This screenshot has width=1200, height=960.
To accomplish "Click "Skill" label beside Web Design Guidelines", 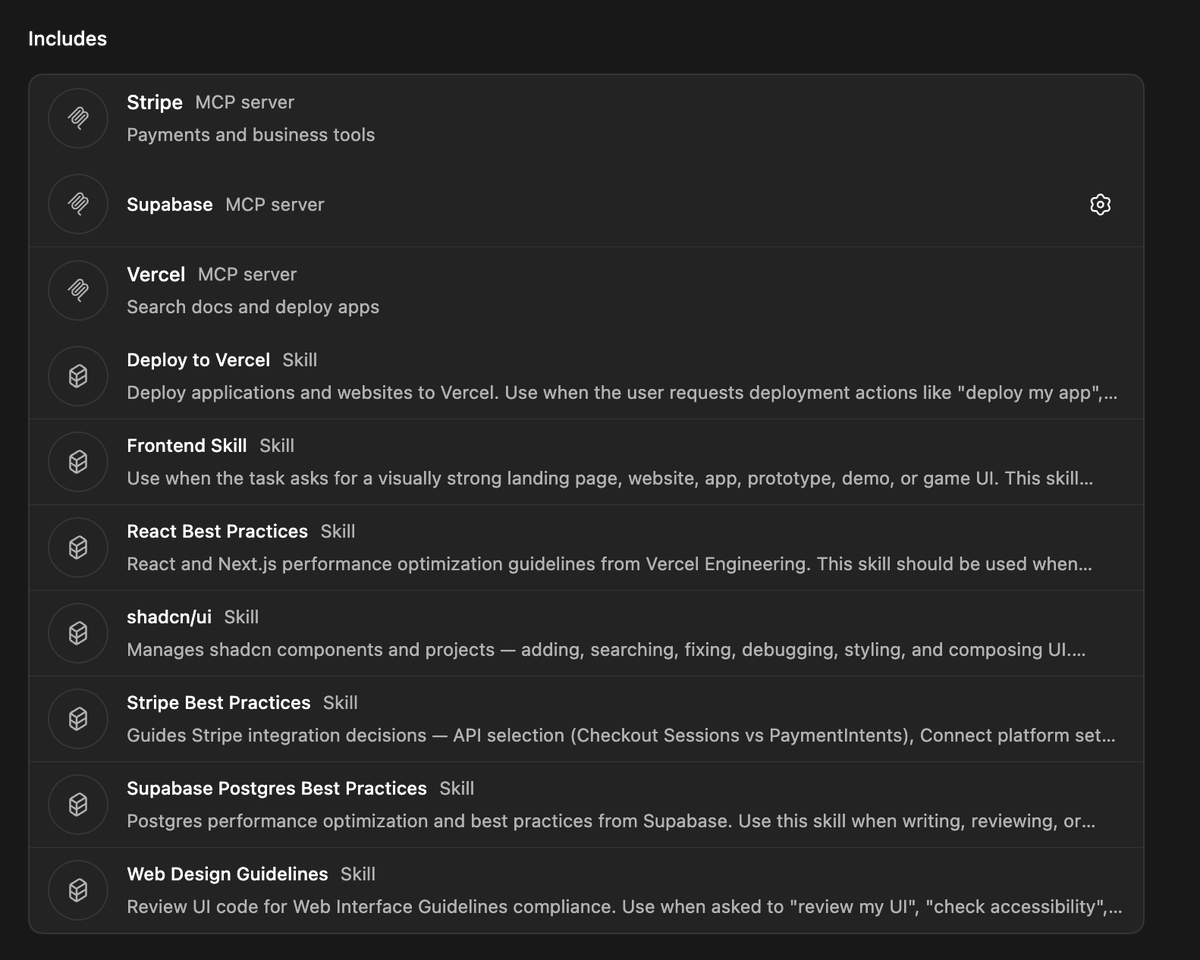I will pyautogui.click(x=358, y=874).
